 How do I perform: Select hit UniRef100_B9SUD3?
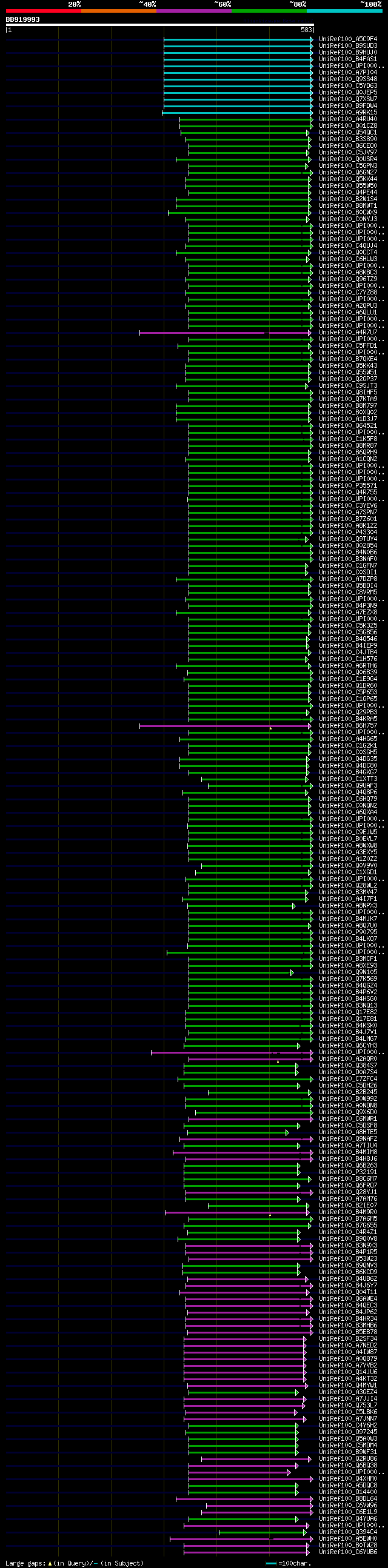point(348,45)
